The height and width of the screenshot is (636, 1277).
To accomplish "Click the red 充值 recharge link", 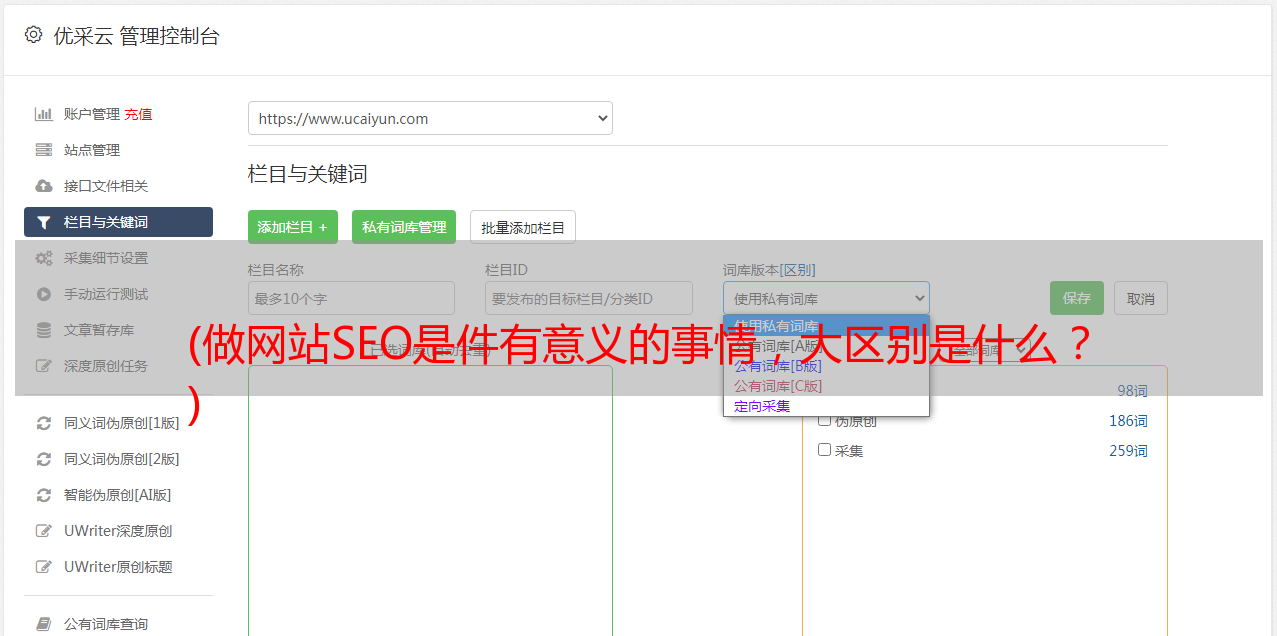I will coord(138,114).
